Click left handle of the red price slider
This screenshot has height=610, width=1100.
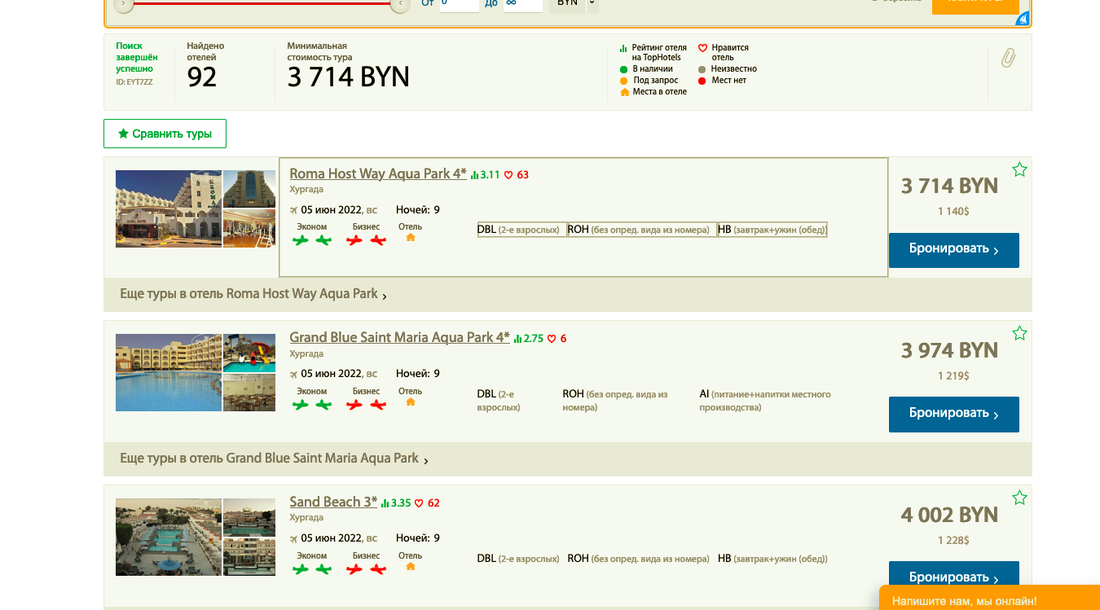pyautogui.click(x=123, y=4)
